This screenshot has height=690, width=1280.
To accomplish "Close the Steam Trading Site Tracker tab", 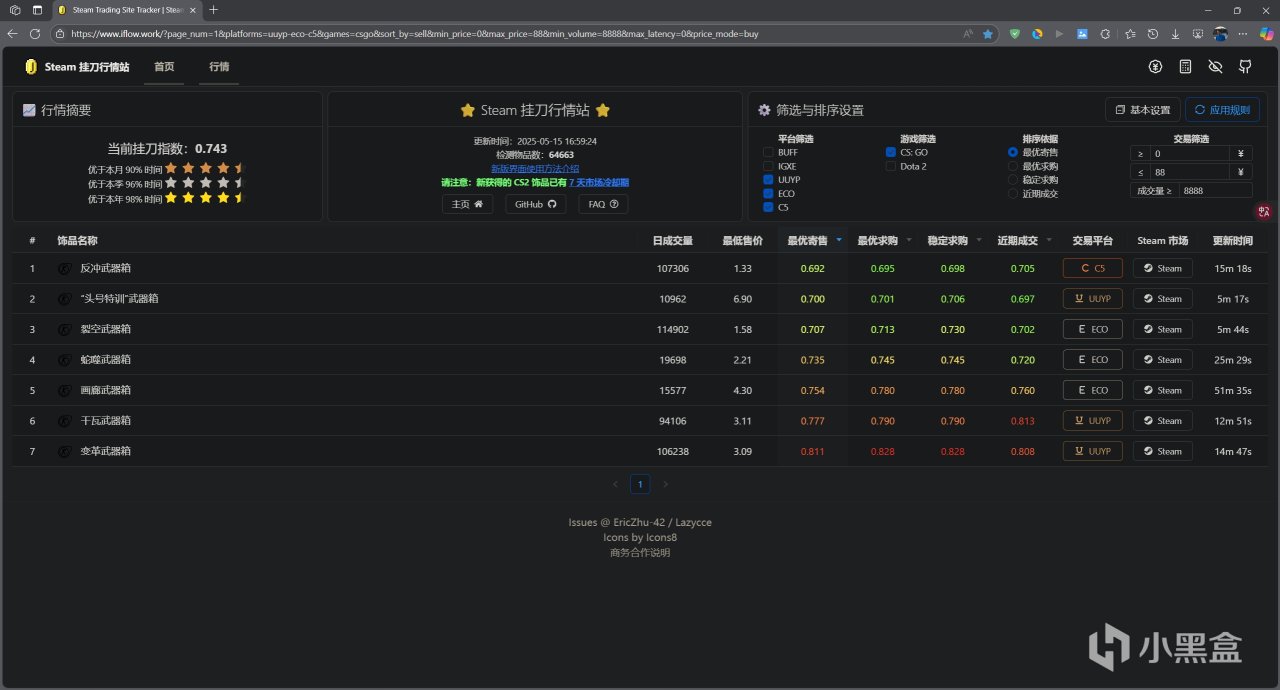I will (193, 10).
